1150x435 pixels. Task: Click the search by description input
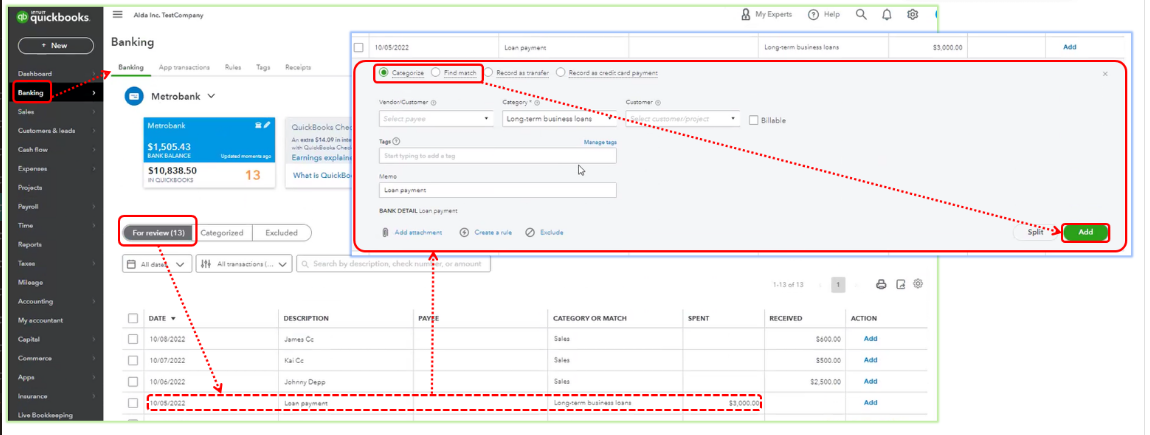pyautogui.click(x=394, y=264)
